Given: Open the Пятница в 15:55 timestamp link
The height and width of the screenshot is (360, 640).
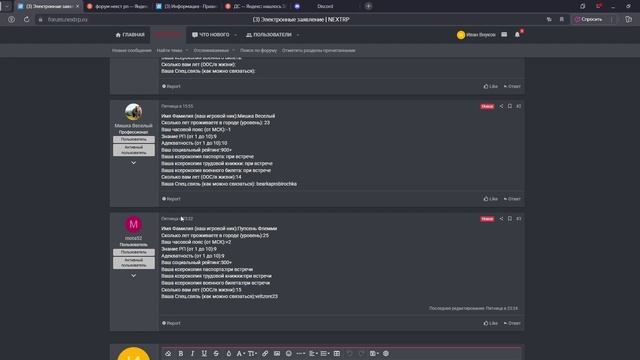Looking at the screenshot, I should click(177, 106).
